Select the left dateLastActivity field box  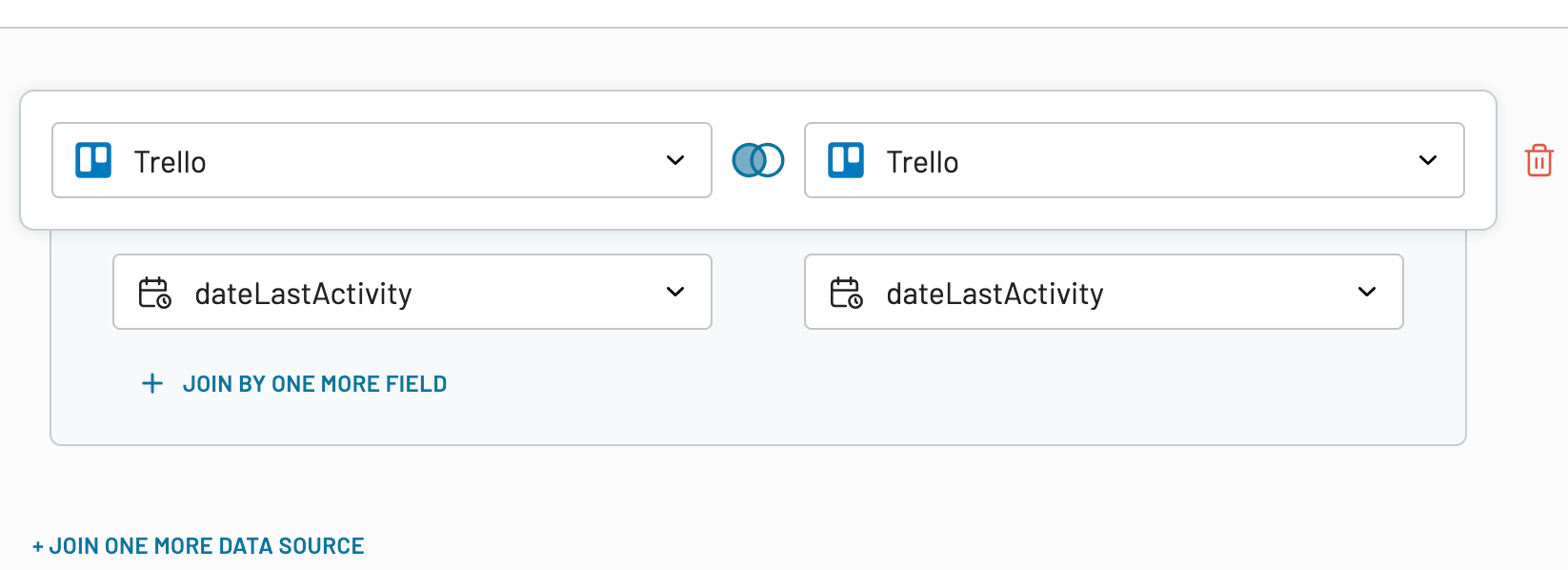(x=412, y=292)
